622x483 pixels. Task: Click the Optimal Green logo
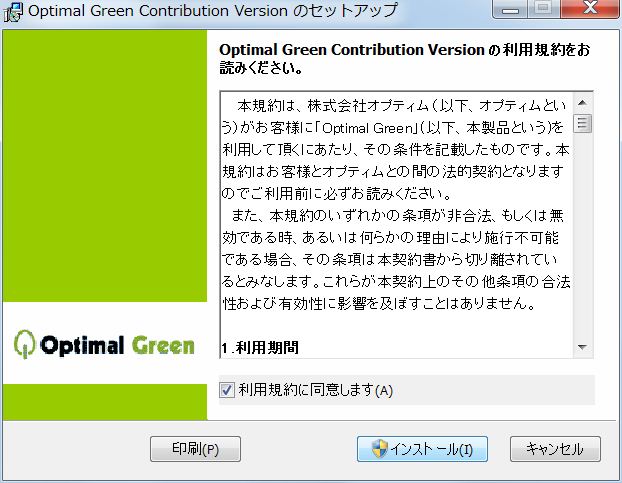coord(104,344)
